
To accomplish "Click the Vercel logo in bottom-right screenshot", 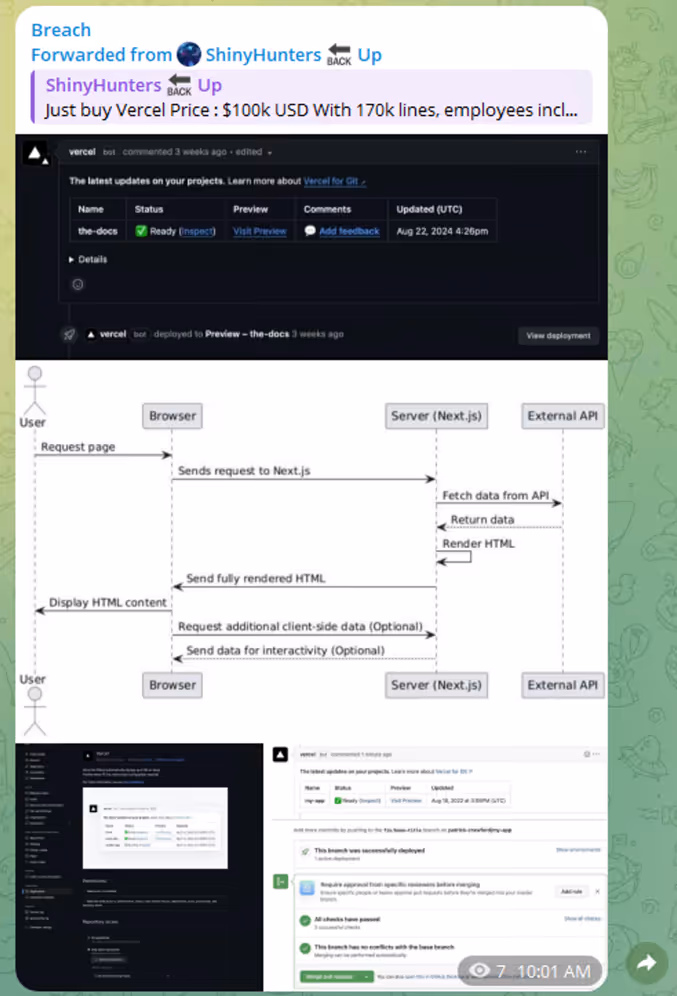I will pyautogui.click(x=280, y=755).
